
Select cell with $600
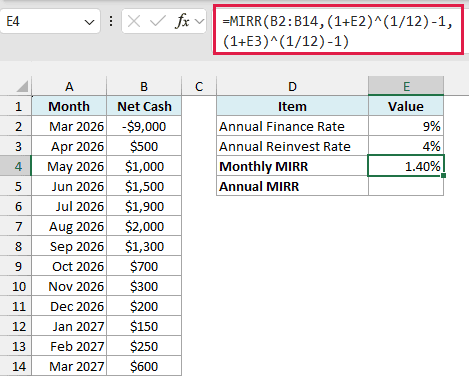(144, 366)
